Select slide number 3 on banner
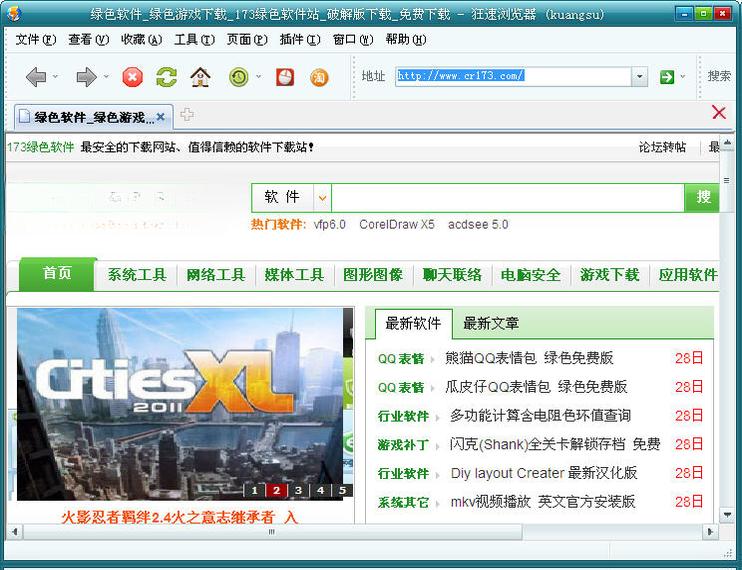 [x=298, y=490]
